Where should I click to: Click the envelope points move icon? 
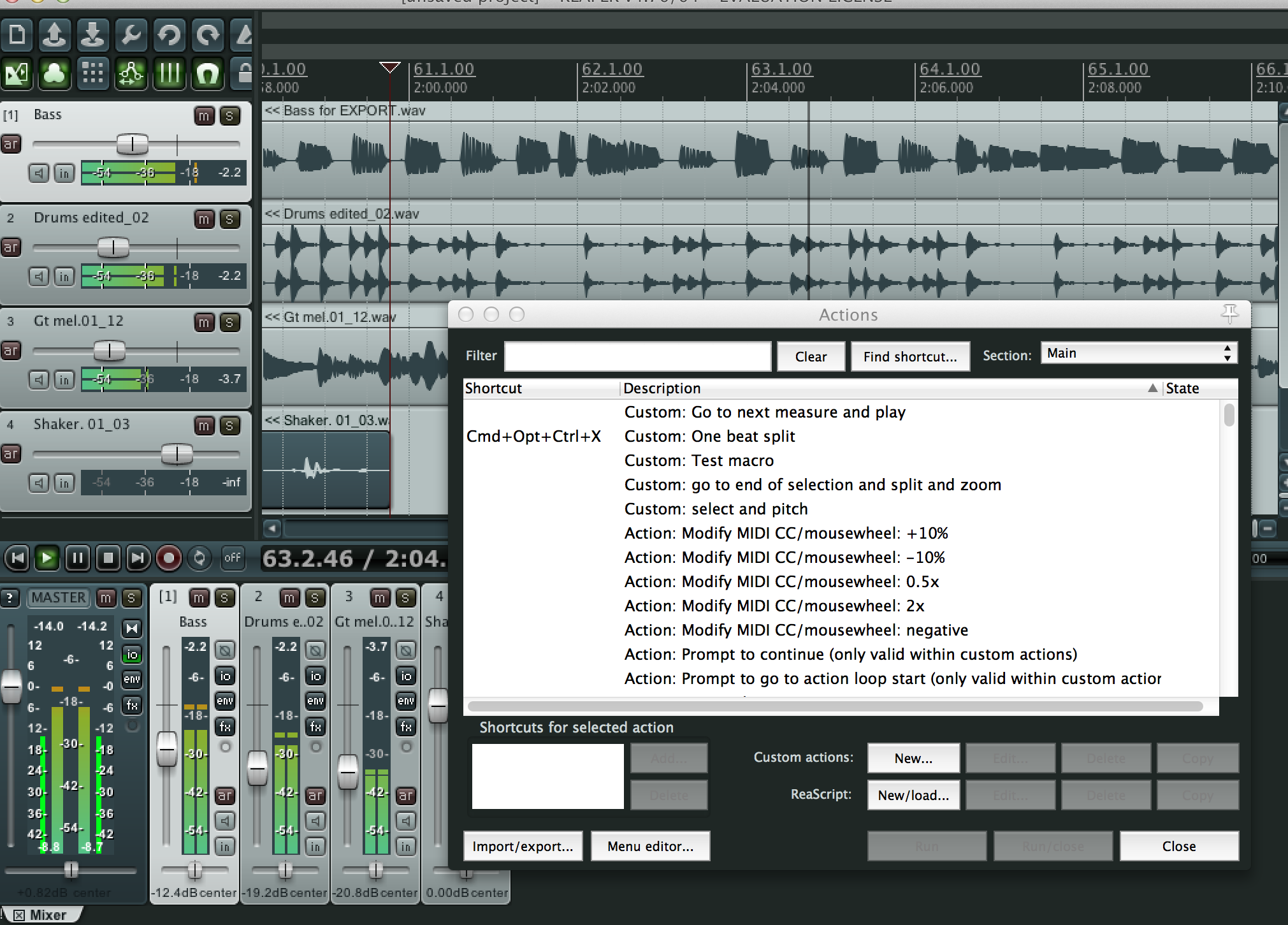tap(131, 74)
